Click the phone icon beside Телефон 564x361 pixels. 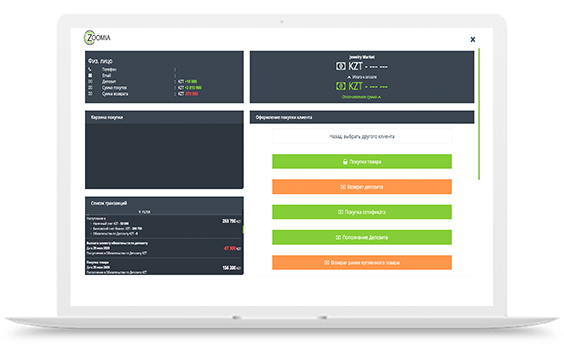[90, 69]
